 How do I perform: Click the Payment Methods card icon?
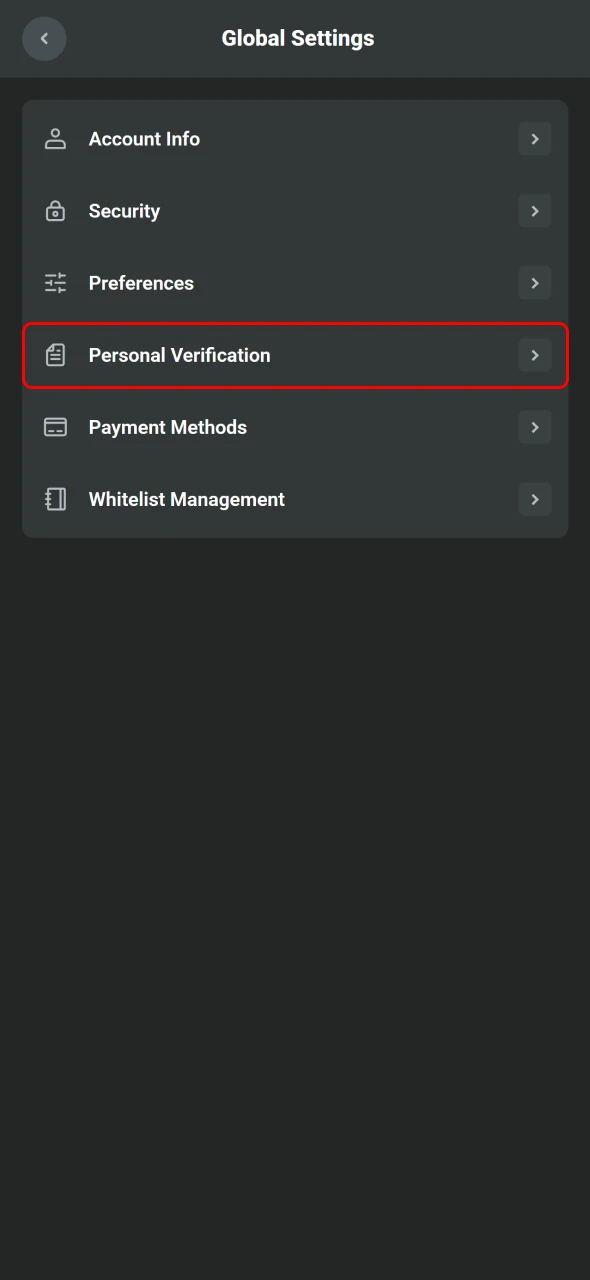(55, 427)
